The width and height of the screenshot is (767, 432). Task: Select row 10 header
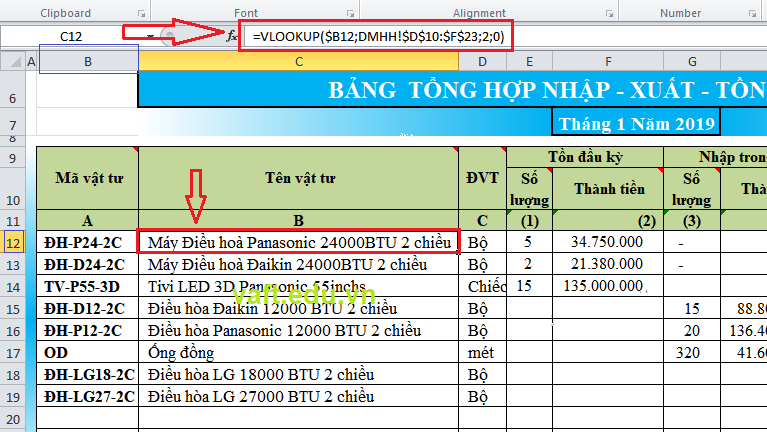[x=13, y=189]
